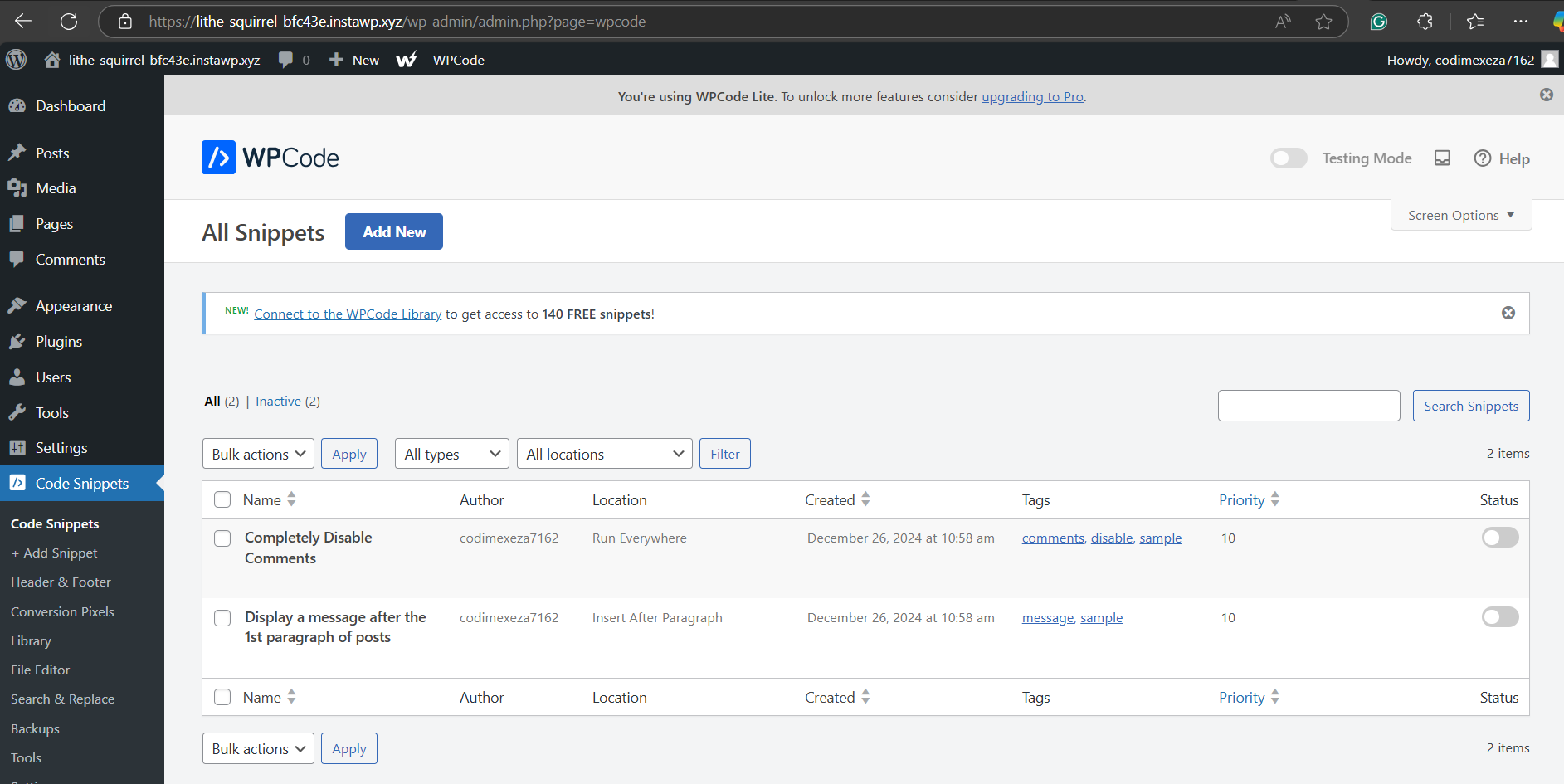Open Conversion Pixels submenu item
The width and height of the screenshot is (1564, 784).
62,611
